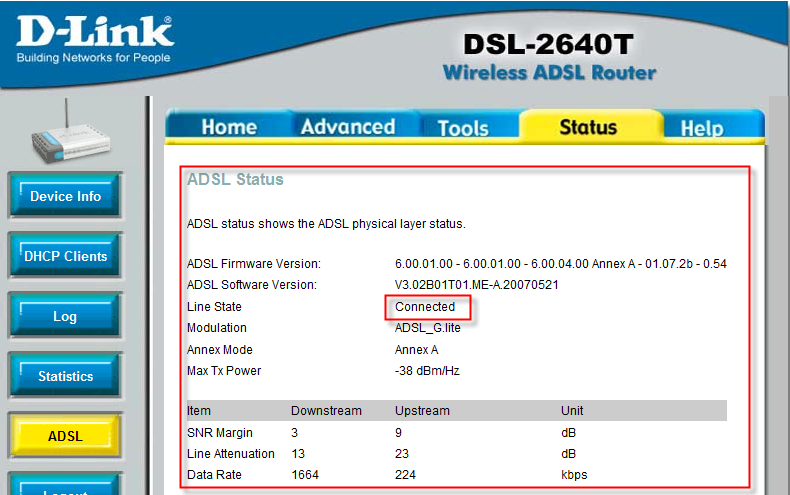
Task: Select the SNR Margin row label
Action: point(220,432)
